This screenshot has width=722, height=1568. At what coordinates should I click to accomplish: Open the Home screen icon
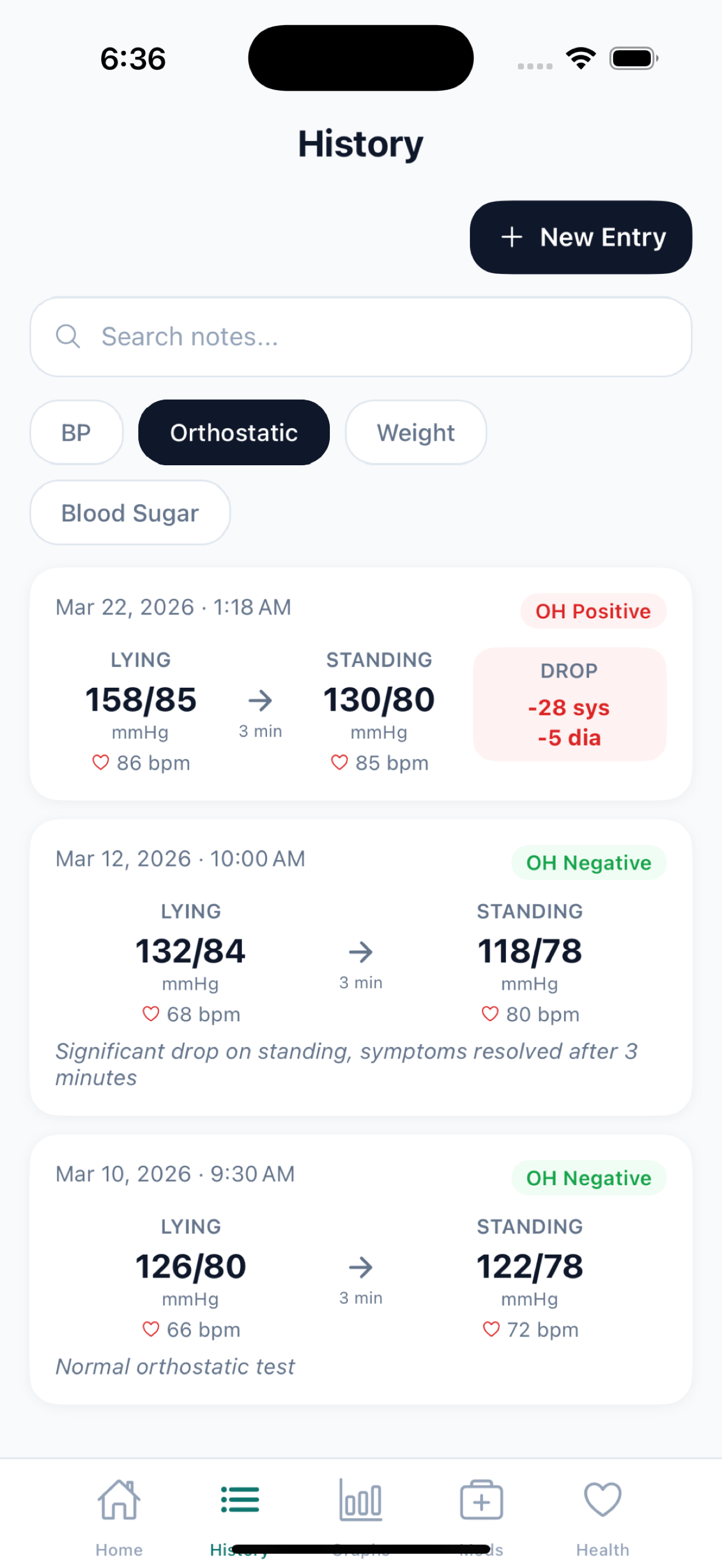click(x=119, y=1500)
